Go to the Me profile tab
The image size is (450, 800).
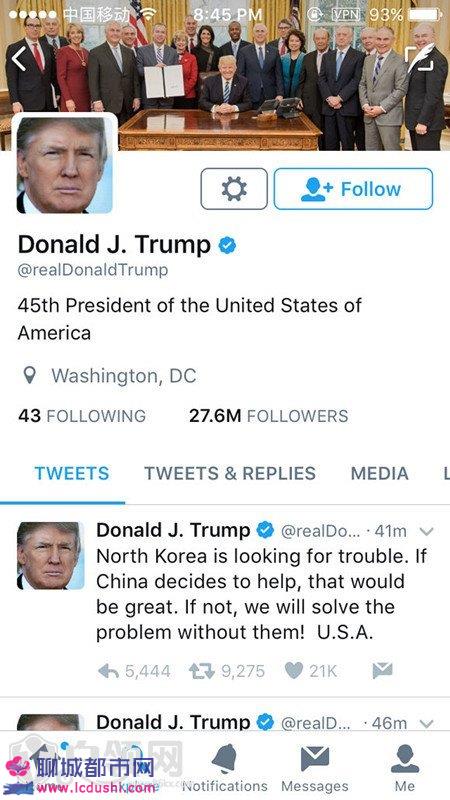(405, 767)
